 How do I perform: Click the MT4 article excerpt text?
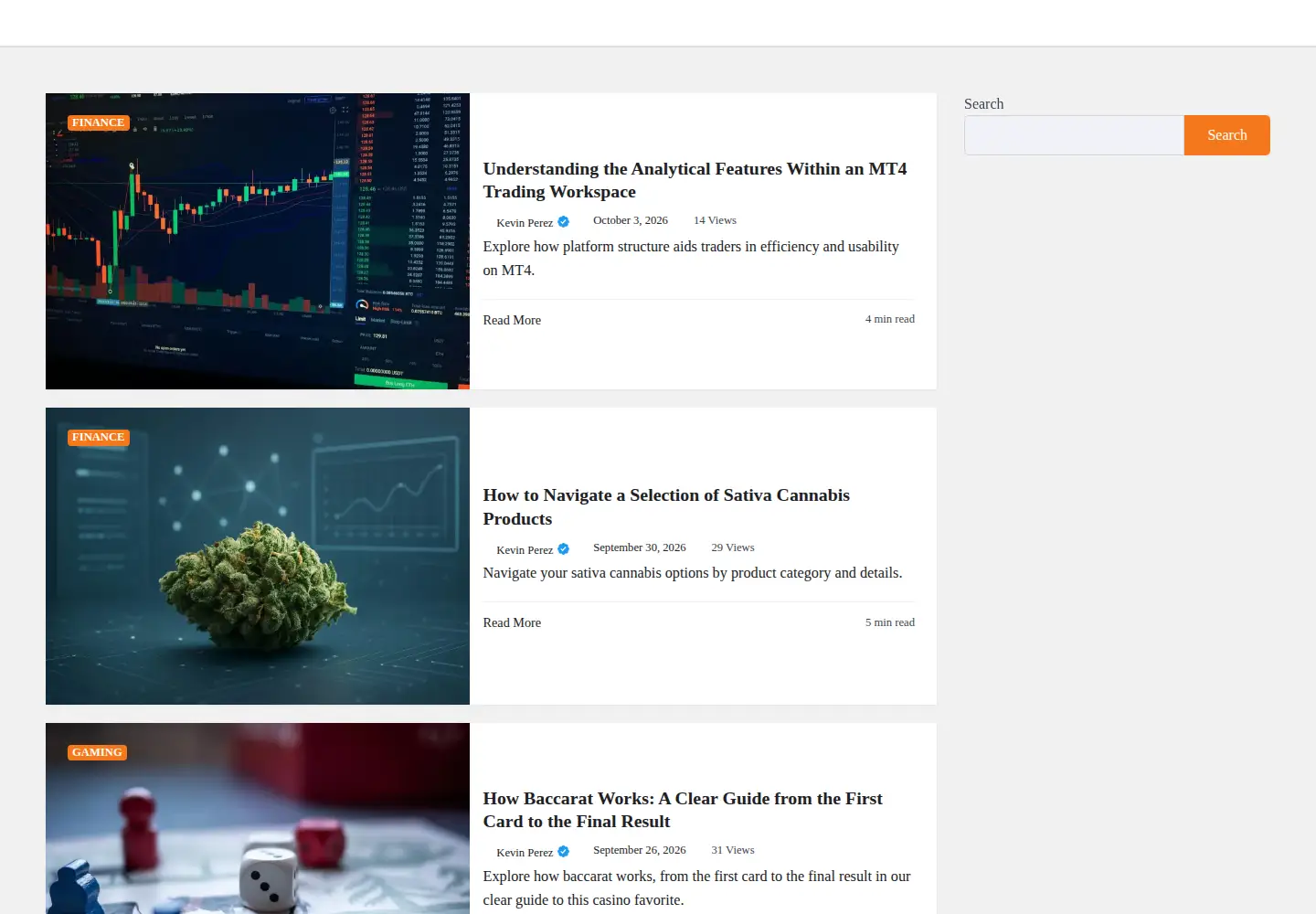click(x=691, y=259)
